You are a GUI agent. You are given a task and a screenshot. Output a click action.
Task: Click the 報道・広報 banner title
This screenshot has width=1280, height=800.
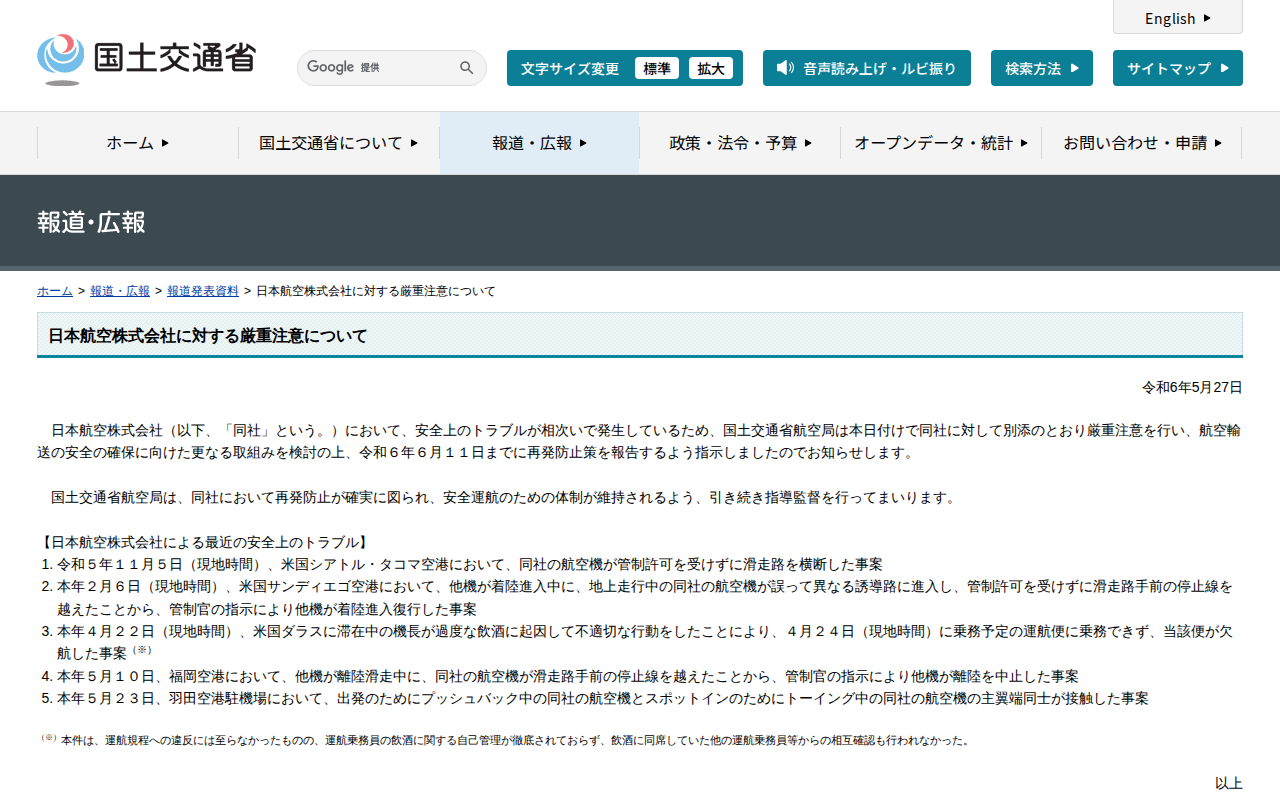92,222
